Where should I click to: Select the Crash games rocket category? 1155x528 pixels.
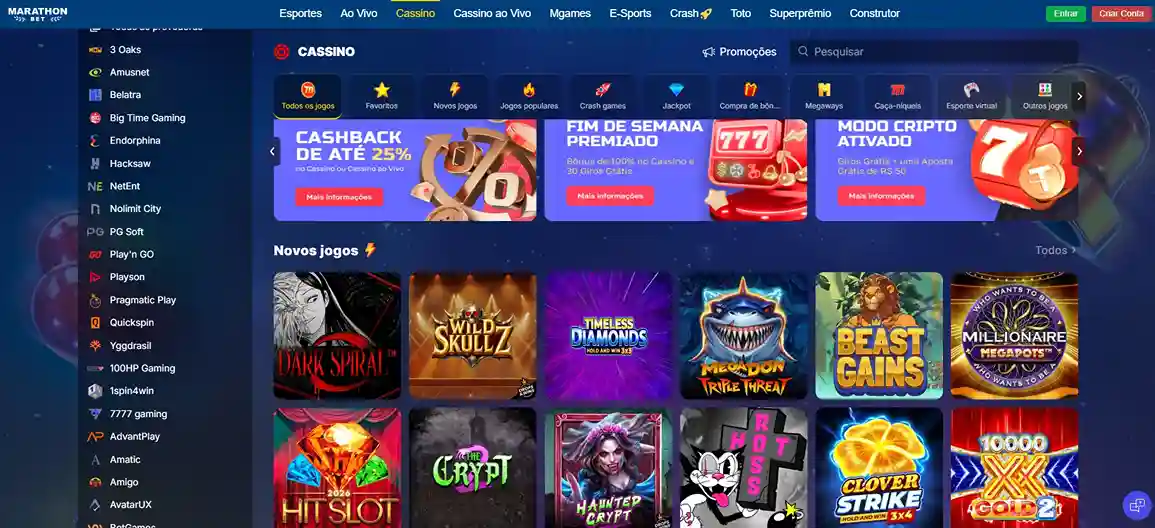(603, 96)
